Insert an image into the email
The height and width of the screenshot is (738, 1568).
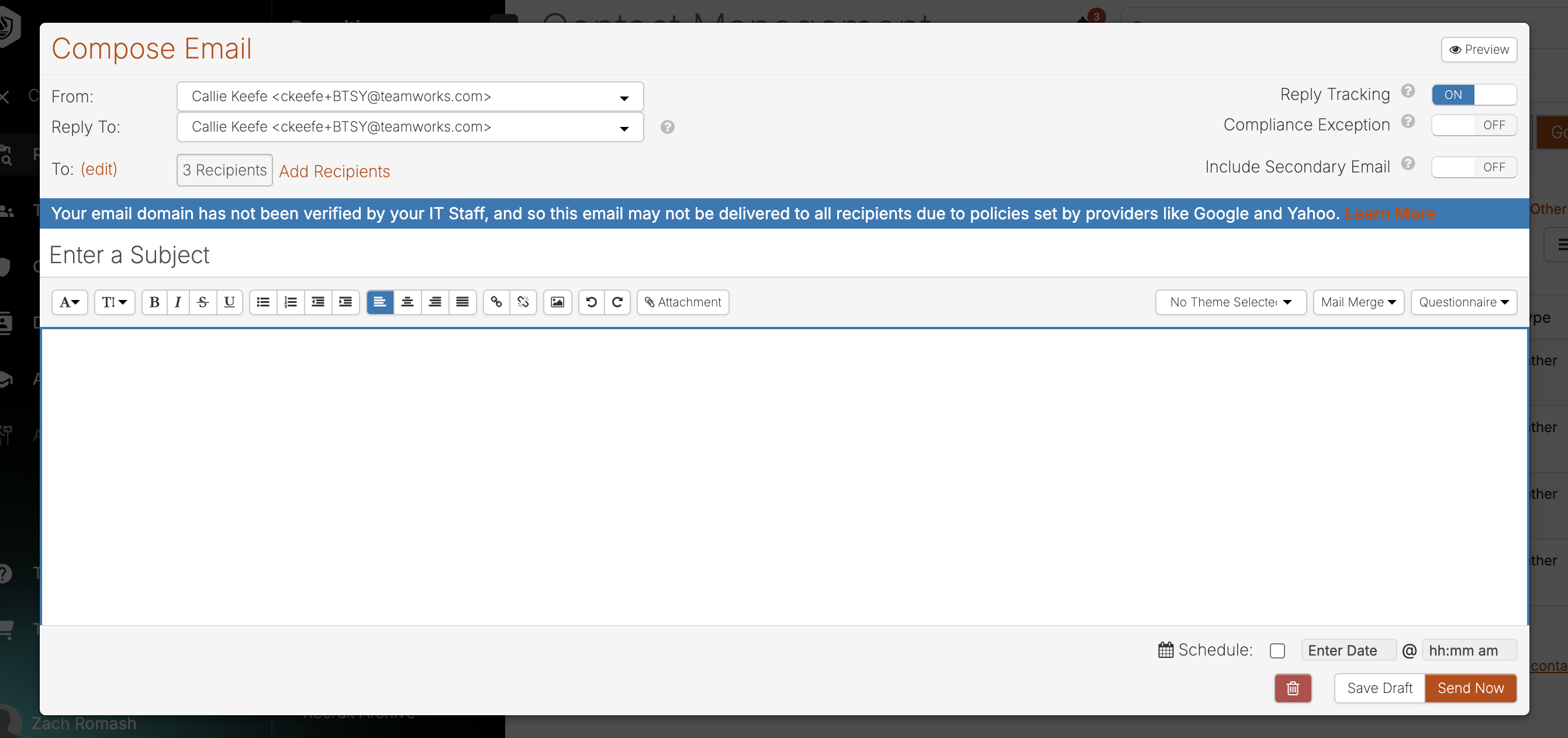tap(557, 302)
